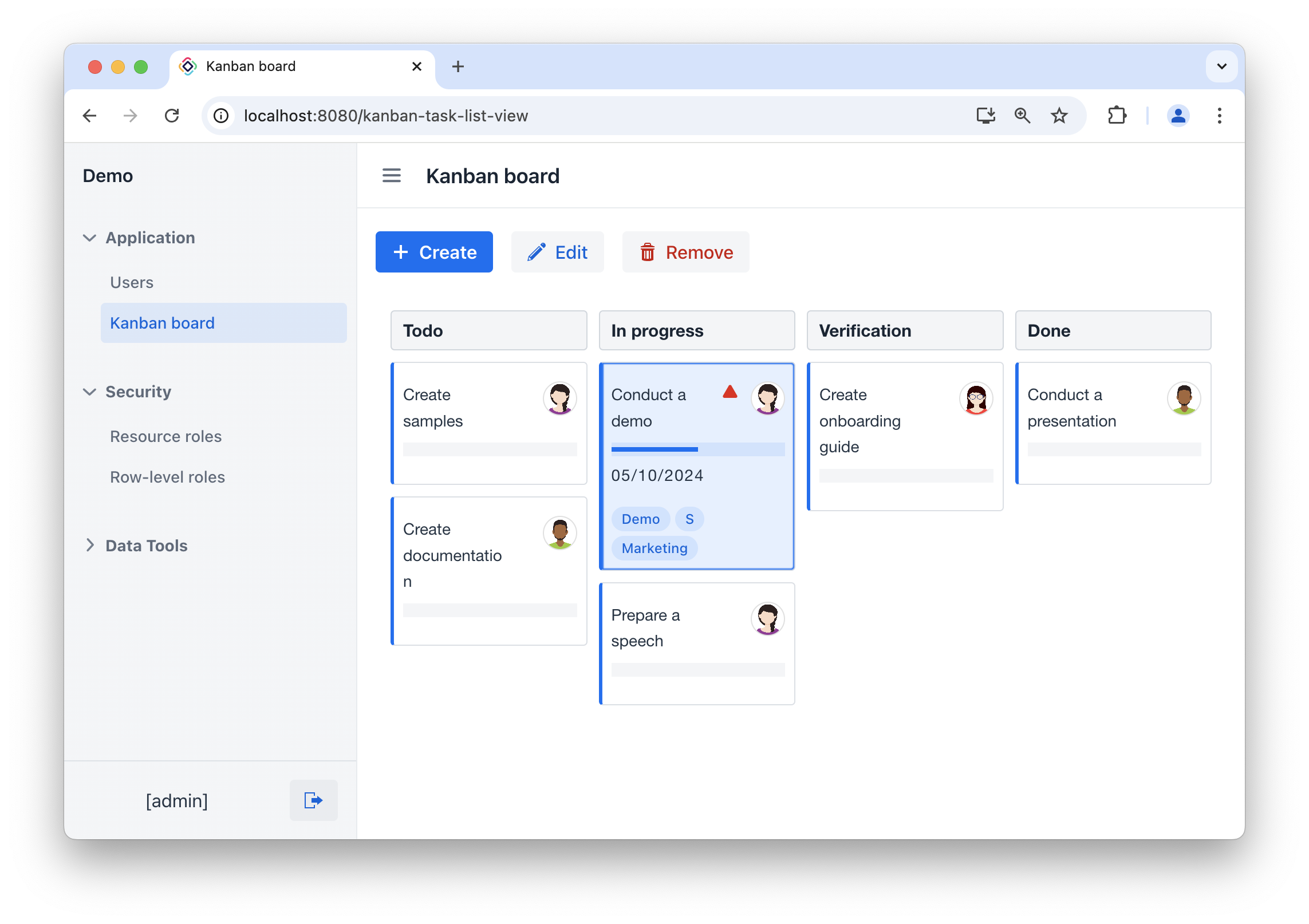Select the Marketing tag on Conduct a demo
Screen dimensions: 1309x924
pos(654,548)
